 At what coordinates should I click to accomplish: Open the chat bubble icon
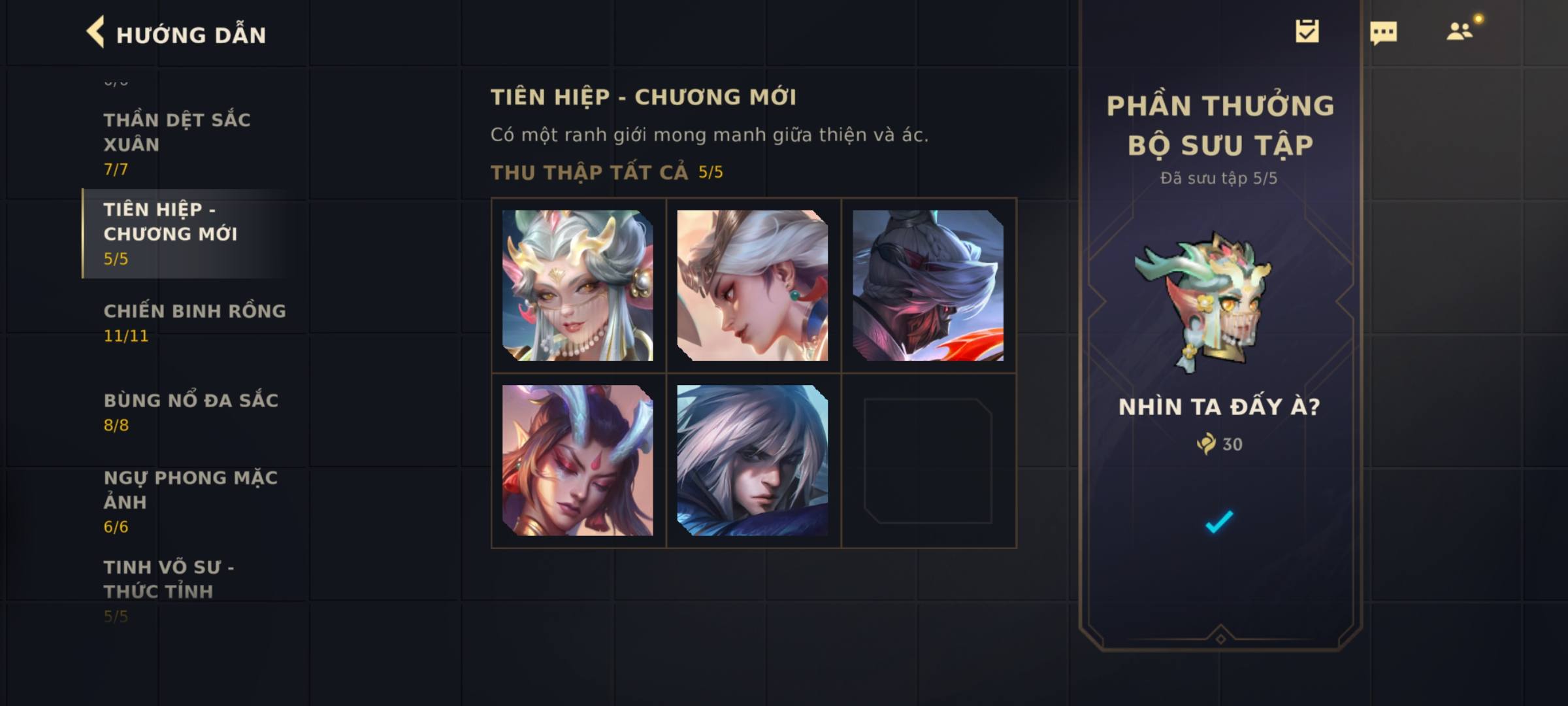[x=1383, y=33]
